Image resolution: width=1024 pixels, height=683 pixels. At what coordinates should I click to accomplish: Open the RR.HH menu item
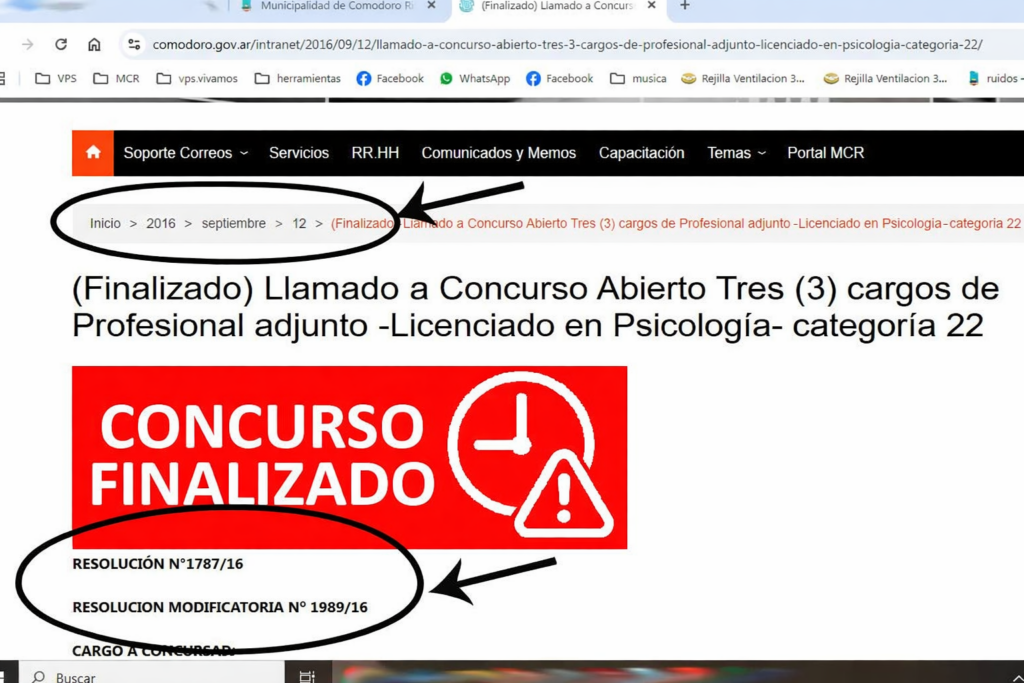click(x=375, y=153)
